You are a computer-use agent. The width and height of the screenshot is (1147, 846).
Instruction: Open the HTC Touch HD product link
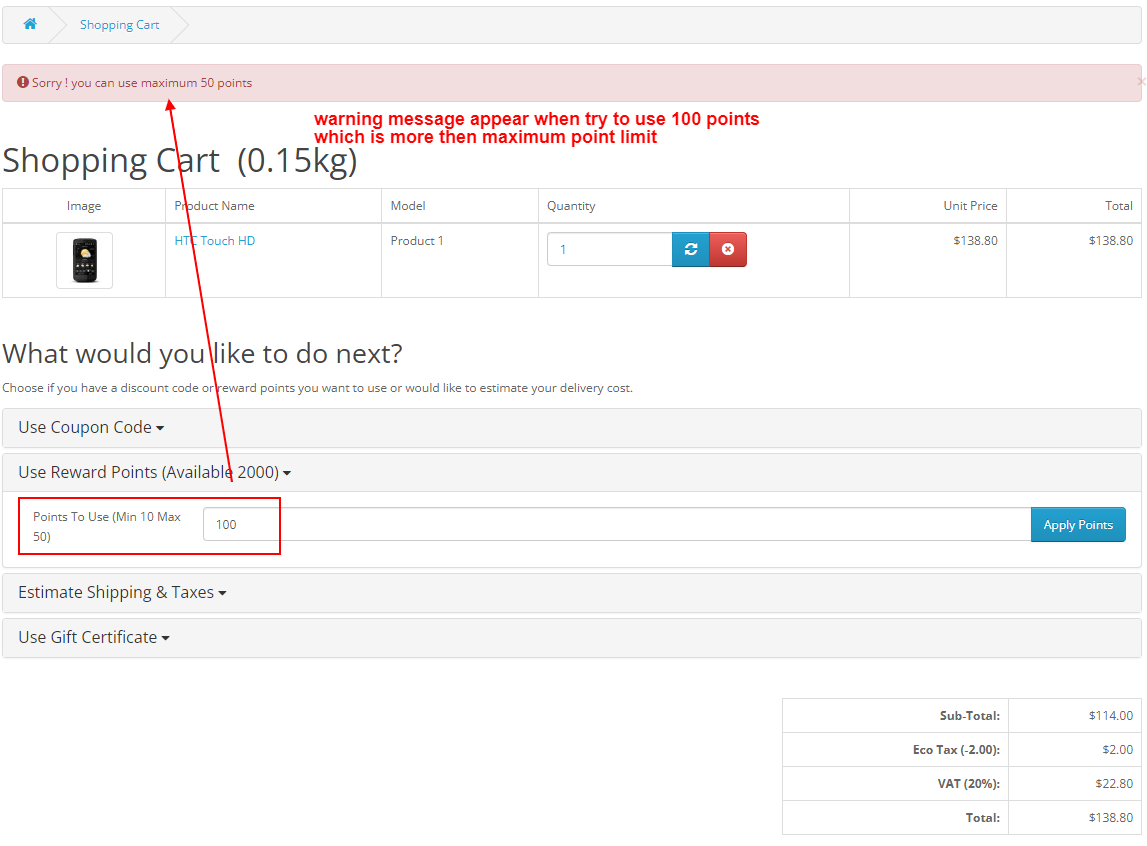click(214, 241)
